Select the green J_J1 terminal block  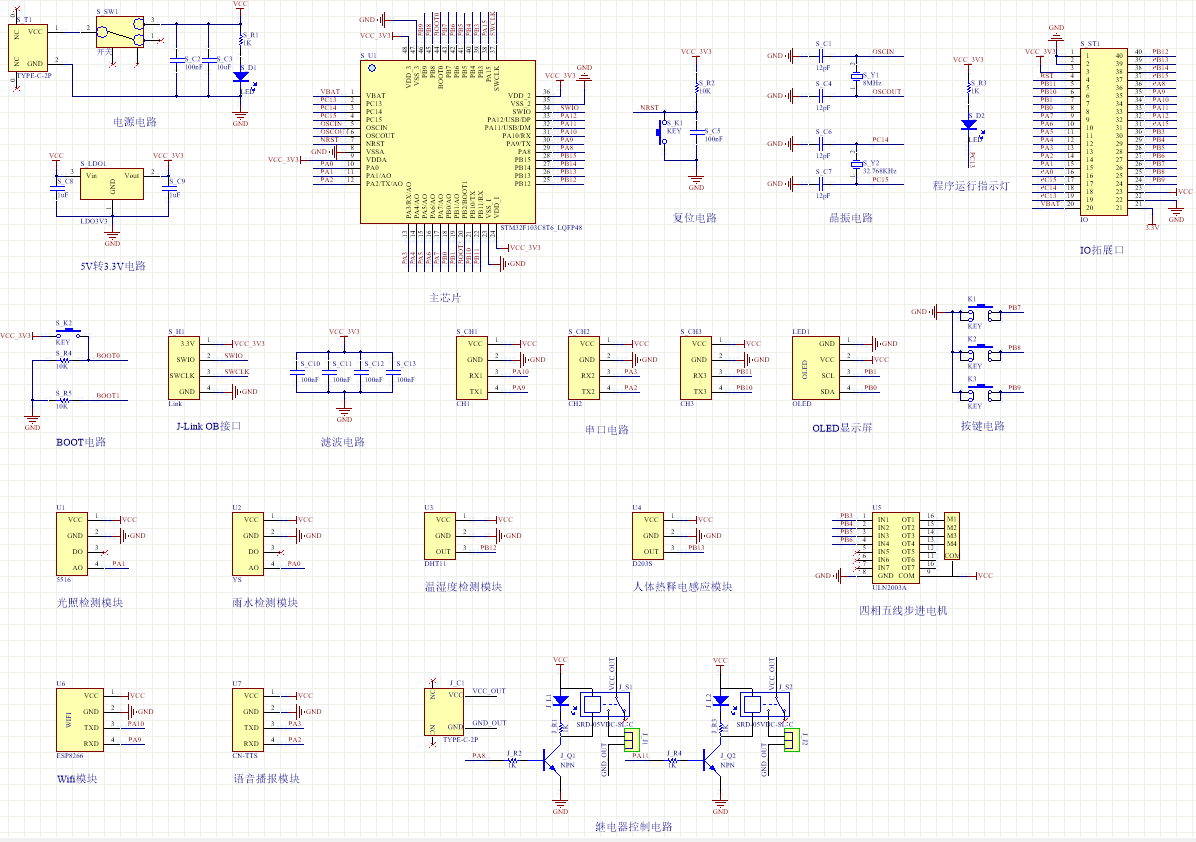632,740
